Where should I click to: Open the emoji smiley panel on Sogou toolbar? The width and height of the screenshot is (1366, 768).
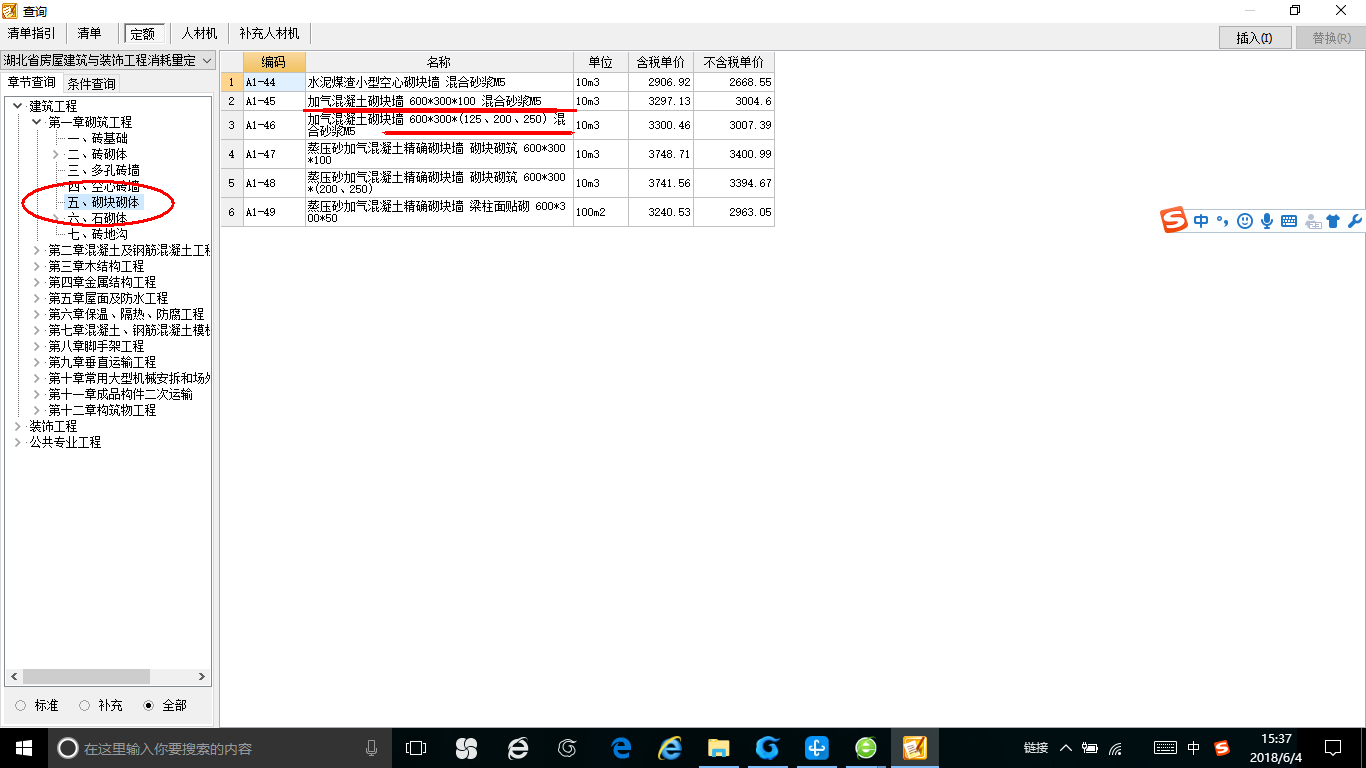(1245, 222)
